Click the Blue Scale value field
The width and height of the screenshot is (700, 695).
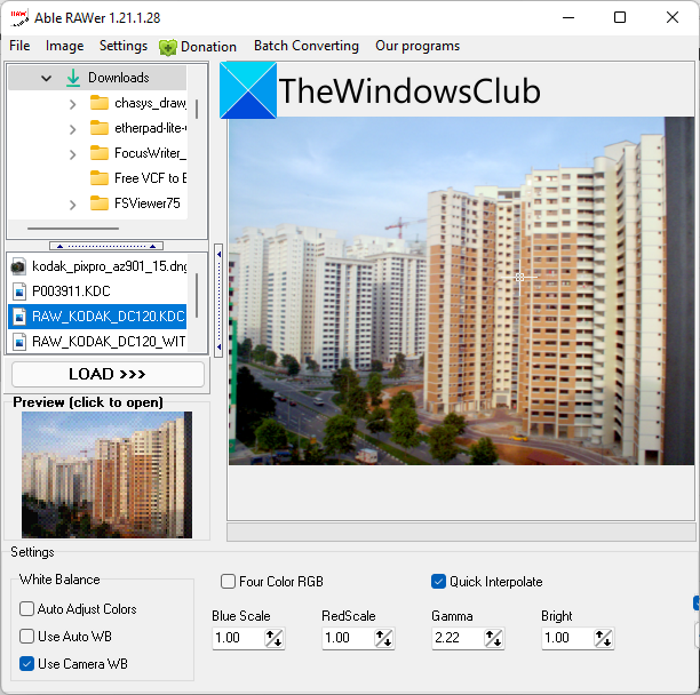point(238,637)
